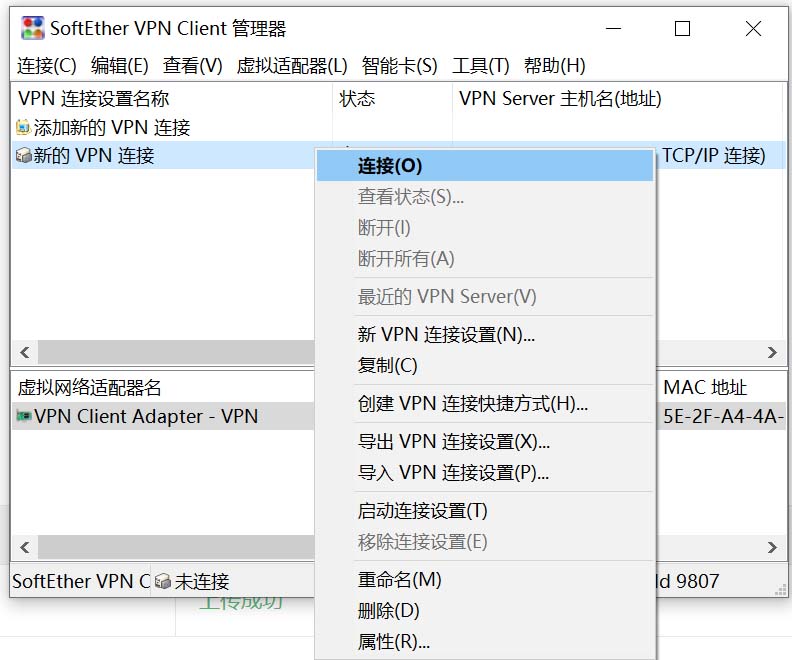Select 创建 VPN 连接快捷方式(H)... option
Viewport: 792px width, 660px height.
click(472, 404)
